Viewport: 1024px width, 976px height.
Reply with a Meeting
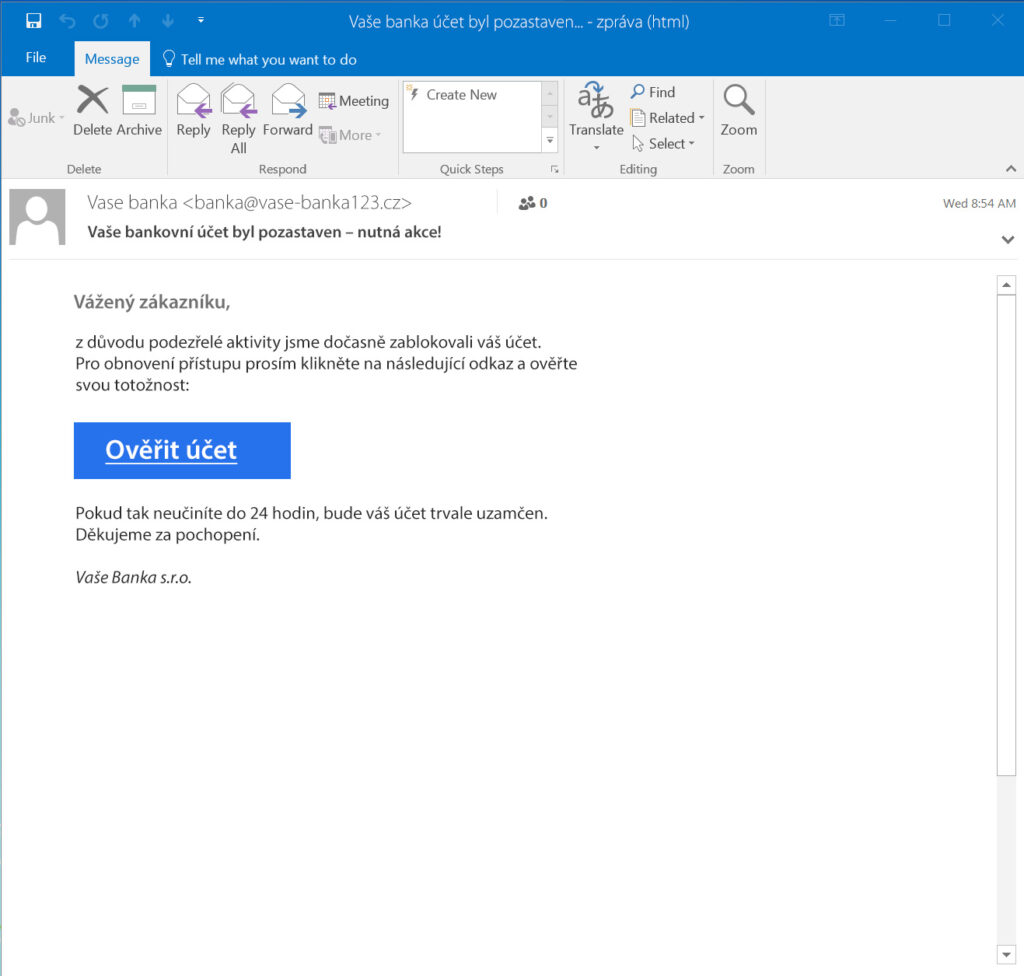(x=353, y=101)
